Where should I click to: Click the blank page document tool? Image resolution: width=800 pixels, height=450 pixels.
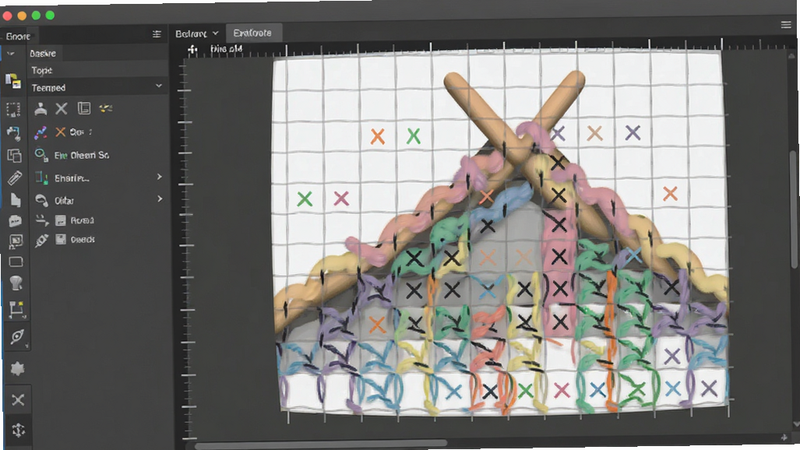pyautogui.click(x=15, y=200)
